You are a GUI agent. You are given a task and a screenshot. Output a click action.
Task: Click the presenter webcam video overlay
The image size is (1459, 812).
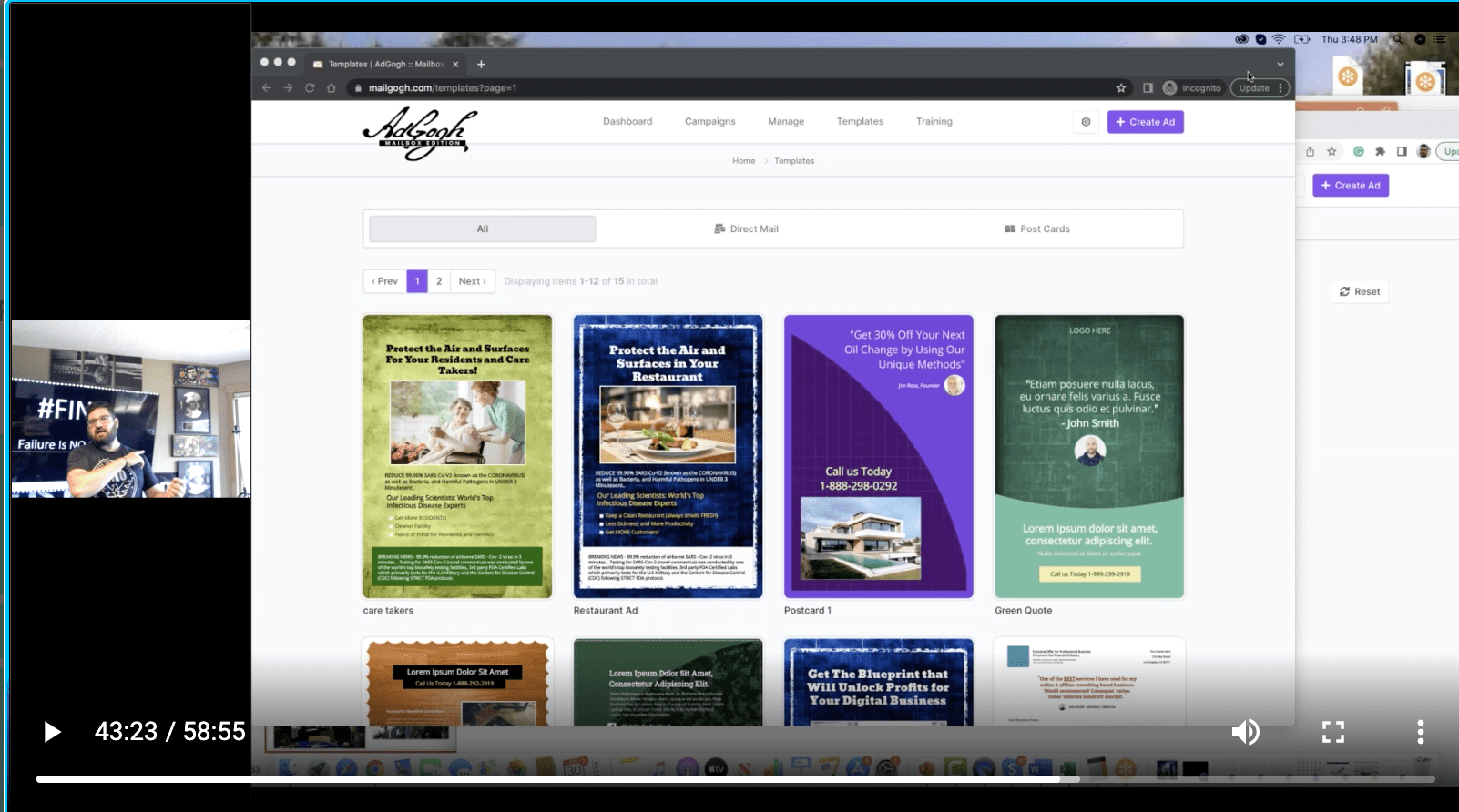131,409
